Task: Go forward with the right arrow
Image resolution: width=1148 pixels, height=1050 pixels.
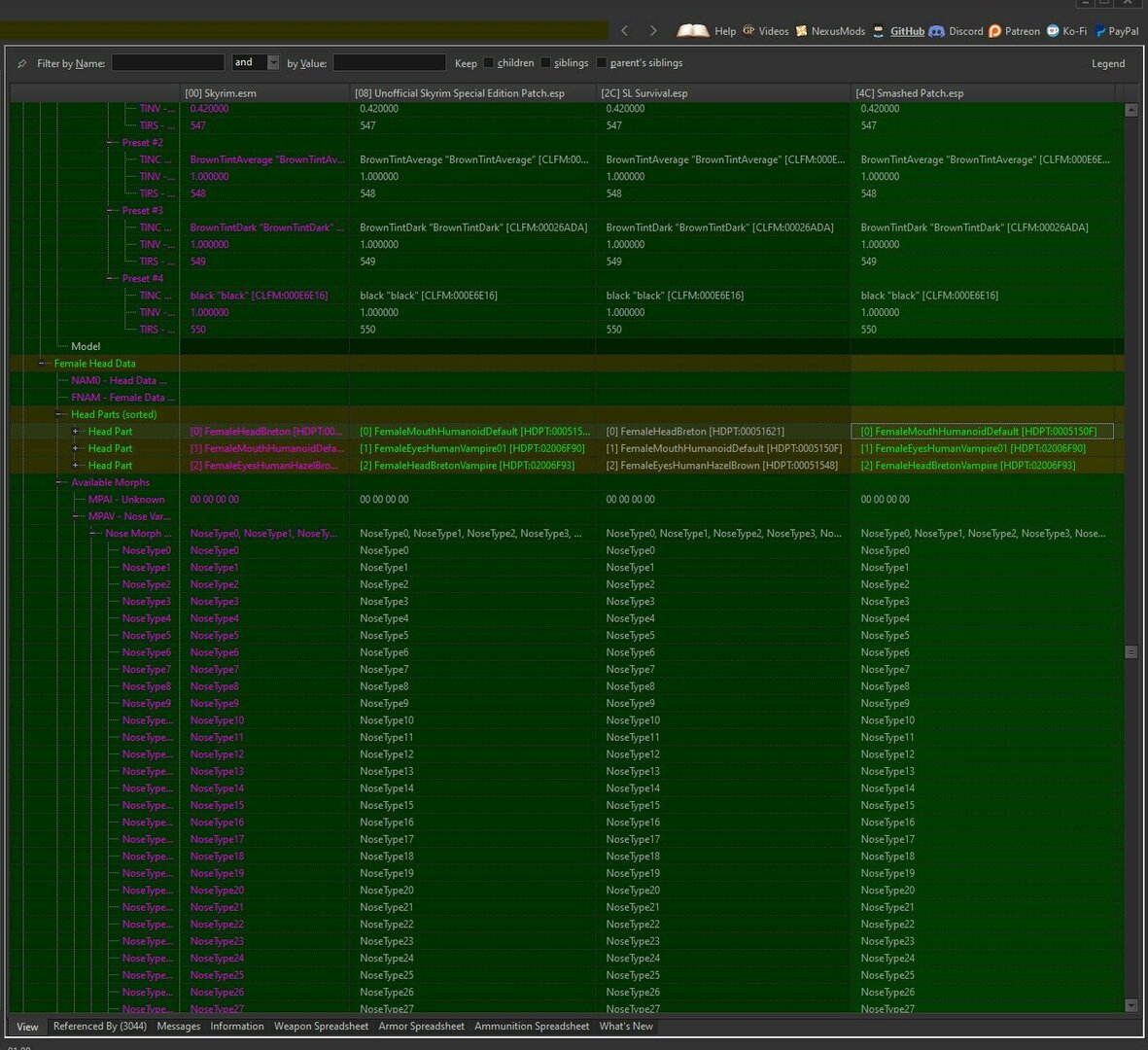Action: pyautogui.click(x=653, y=31)
